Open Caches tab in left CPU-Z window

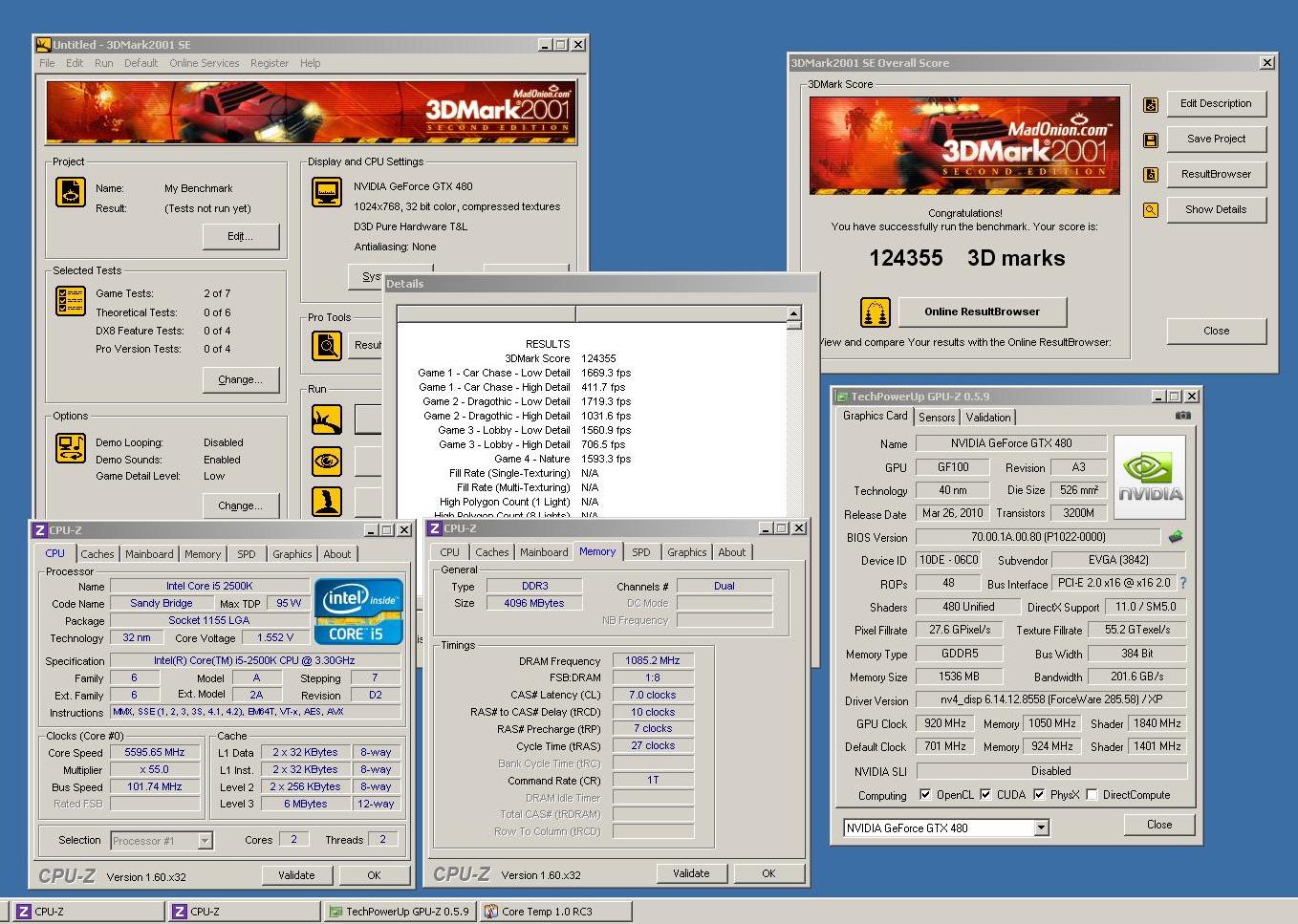point(97,554)
